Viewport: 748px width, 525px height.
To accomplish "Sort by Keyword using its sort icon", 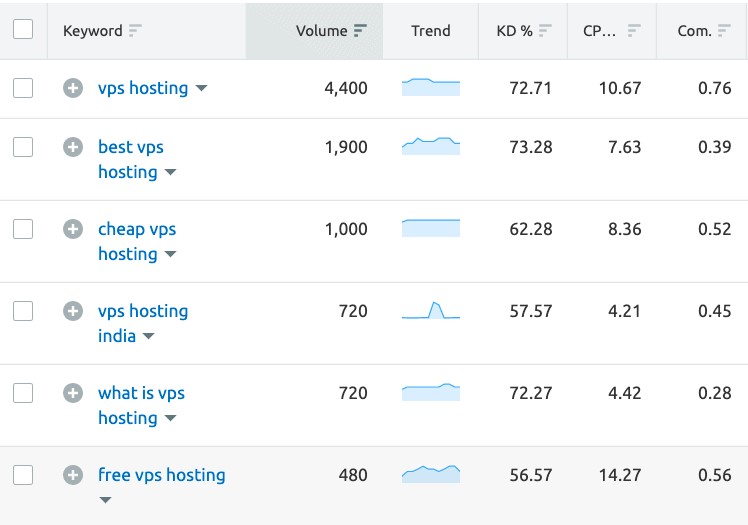I will 135,31.
